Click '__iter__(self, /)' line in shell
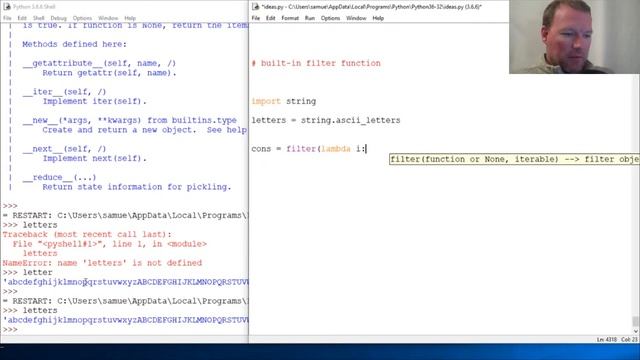This screenshot has height=360, width=640. coord(64,92)
